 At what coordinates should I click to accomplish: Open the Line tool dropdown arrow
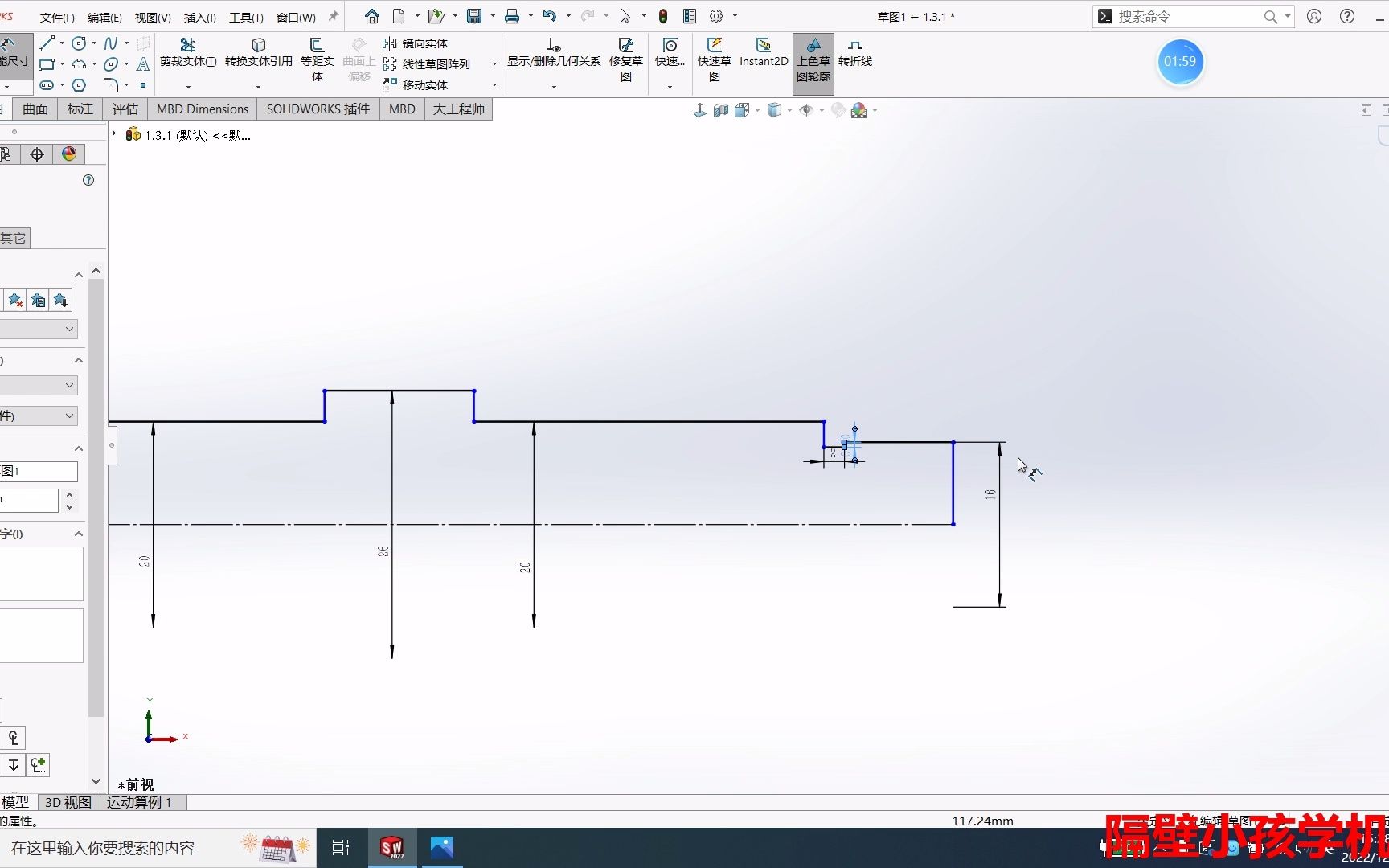62,43
